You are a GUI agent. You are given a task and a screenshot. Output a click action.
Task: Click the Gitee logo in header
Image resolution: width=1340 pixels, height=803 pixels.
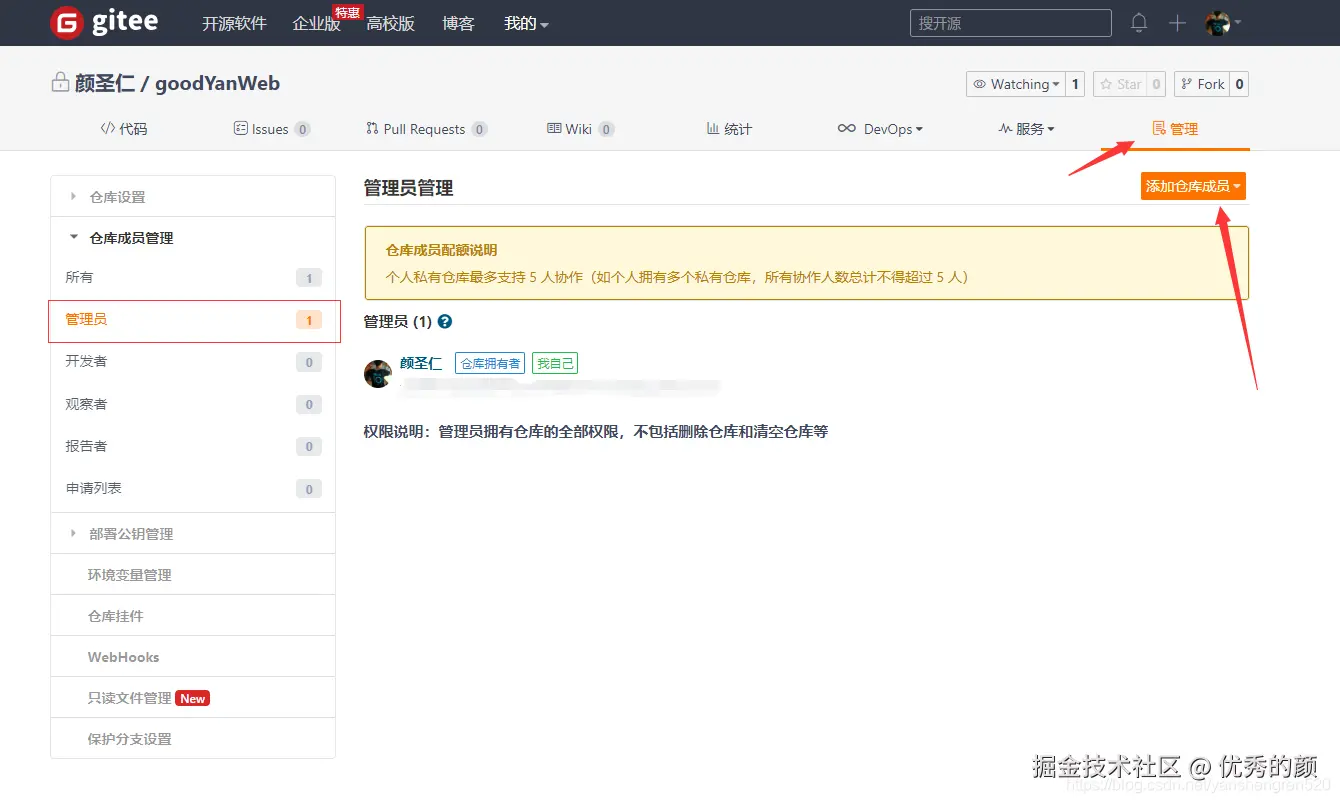104,23
